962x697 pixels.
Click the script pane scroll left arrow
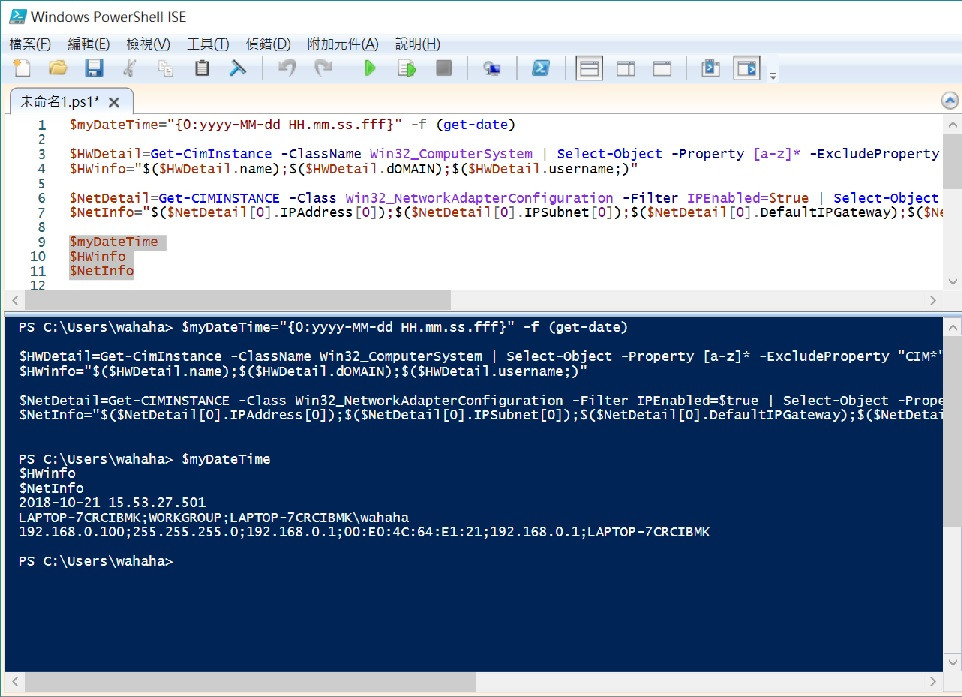tap(15, 300)
